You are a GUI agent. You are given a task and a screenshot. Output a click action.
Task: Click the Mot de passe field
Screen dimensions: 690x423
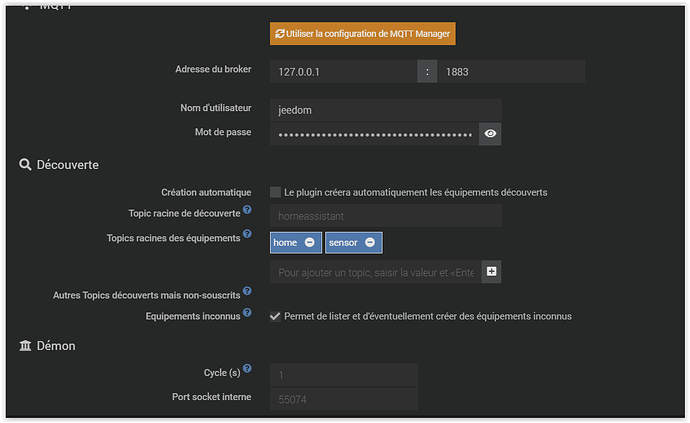click(x=373, y=133)
